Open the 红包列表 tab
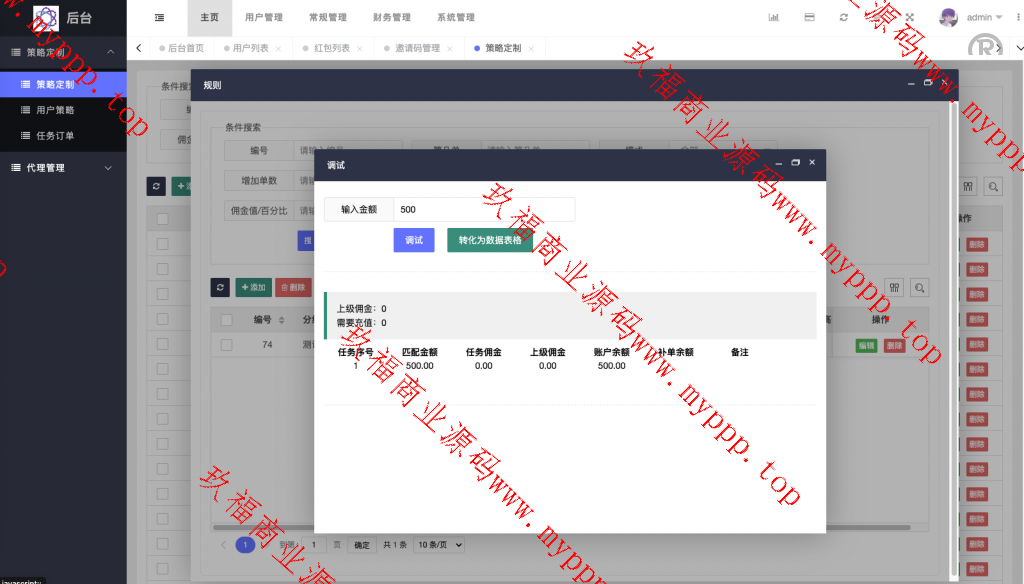 tap(331, 48)
